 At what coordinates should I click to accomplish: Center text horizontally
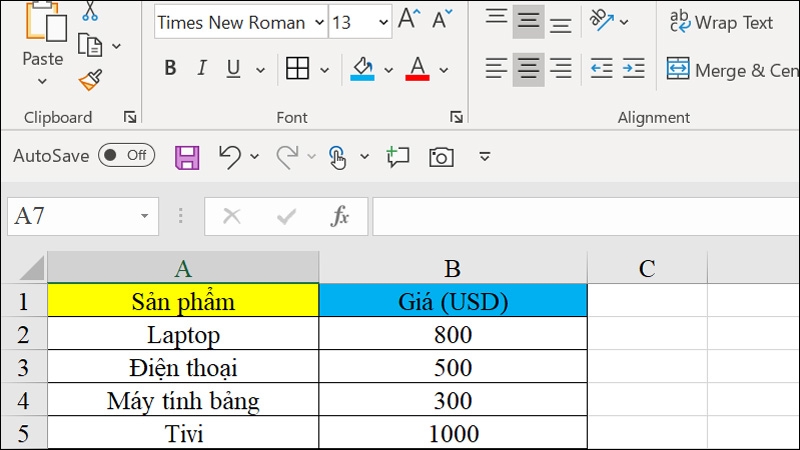click(528, 69)
